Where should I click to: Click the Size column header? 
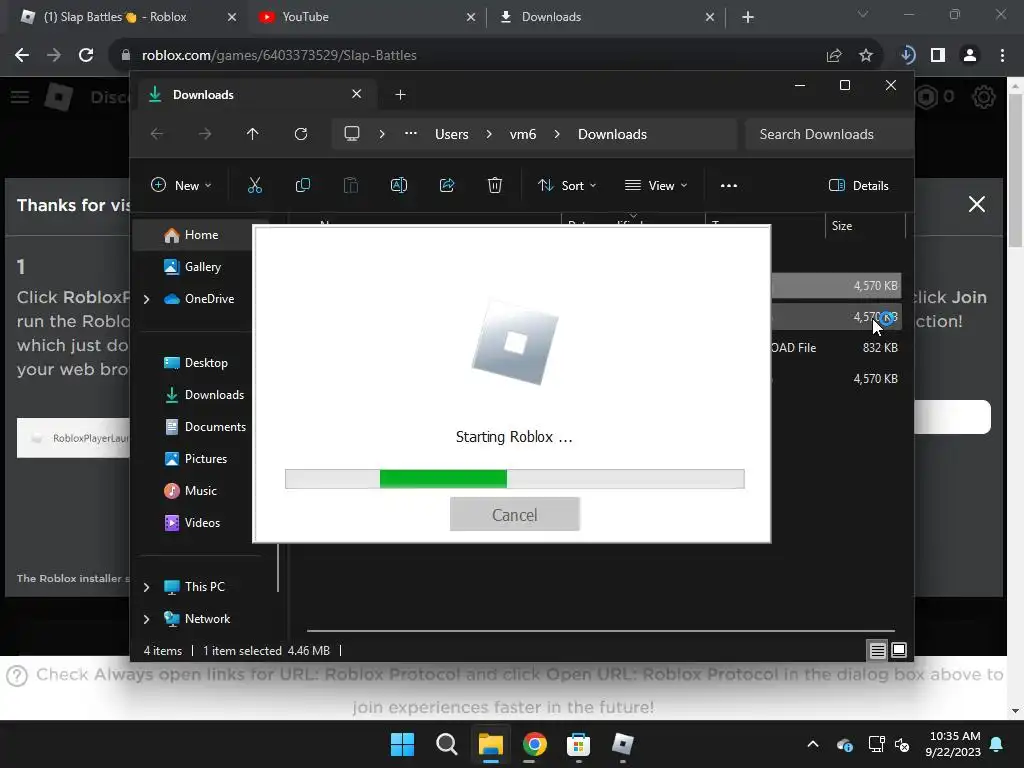(865, 226)
